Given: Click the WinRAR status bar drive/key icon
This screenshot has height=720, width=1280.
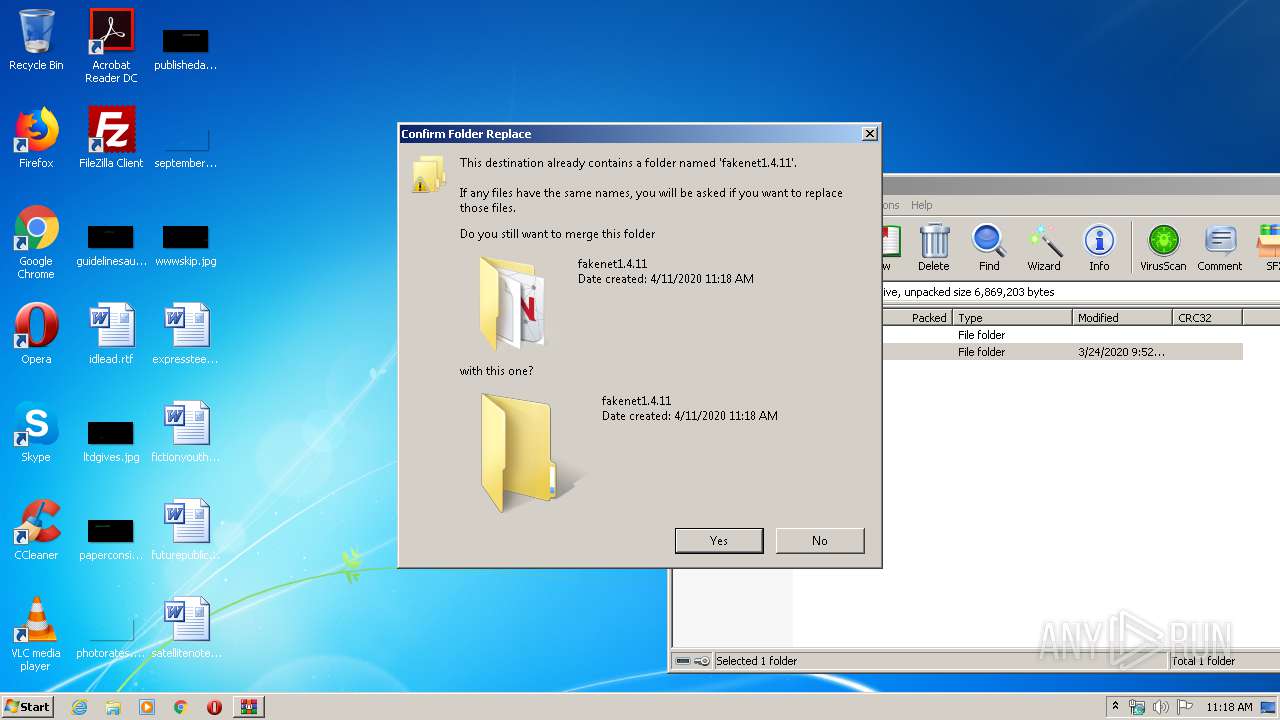Looking at the screenshot, I should pyautogui.click(x=692, y=661).
